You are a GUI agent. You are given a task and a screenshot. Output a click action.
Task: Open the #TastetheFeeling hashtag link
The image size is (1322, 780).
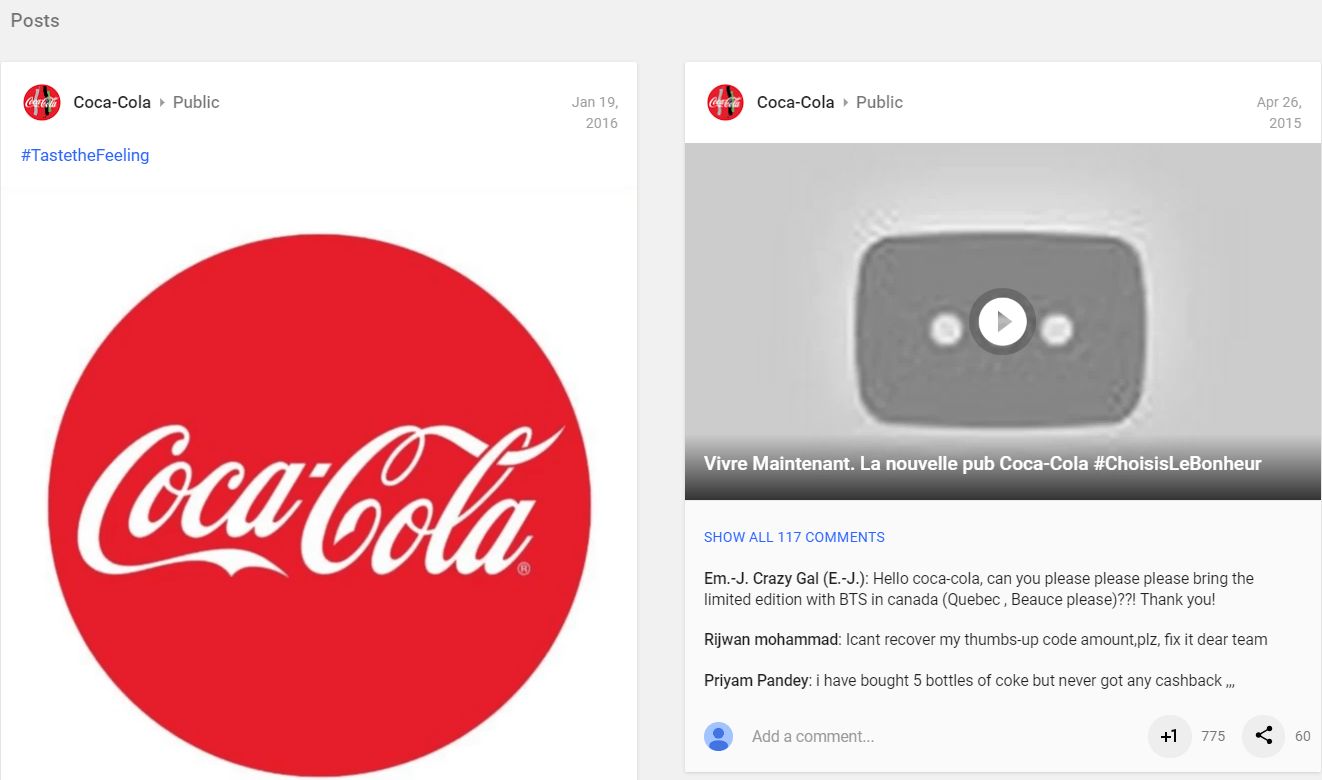[x=85, y=155]
